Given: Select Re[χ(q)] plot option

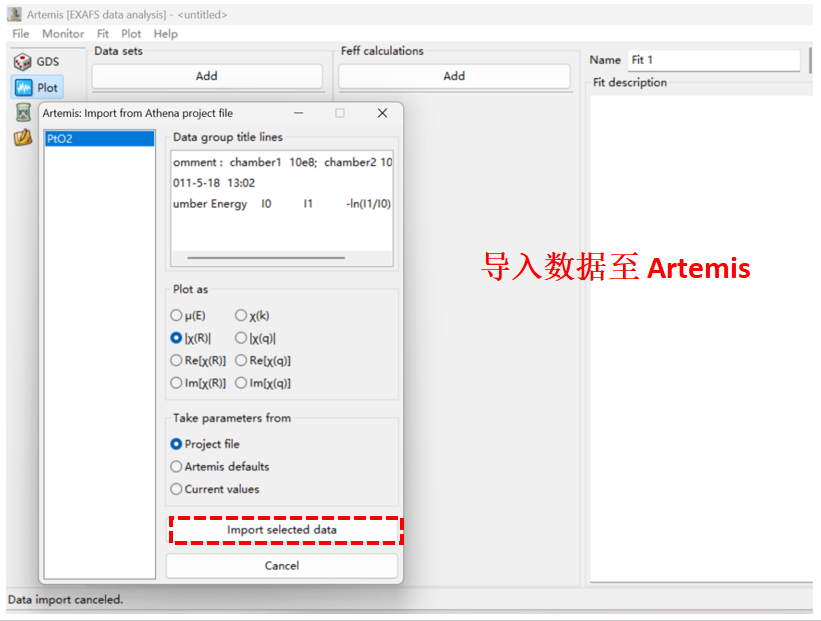Looking at the screenshot, I should pyautogui.click(x=263, y=361).
